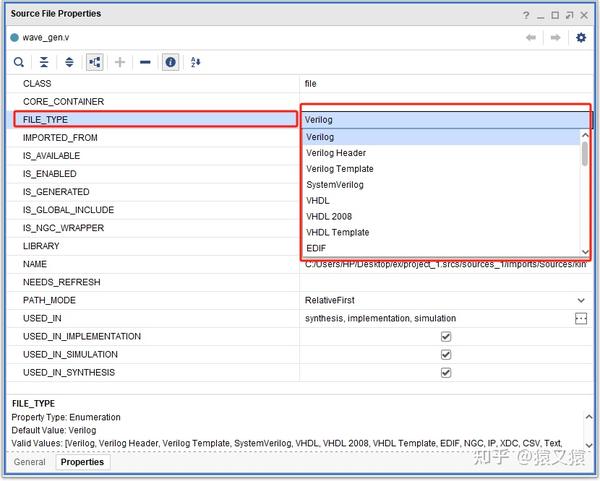The width and height of the screenshot is (600, 481).
Task: Switch to the General tab
Action: [29, 462]
